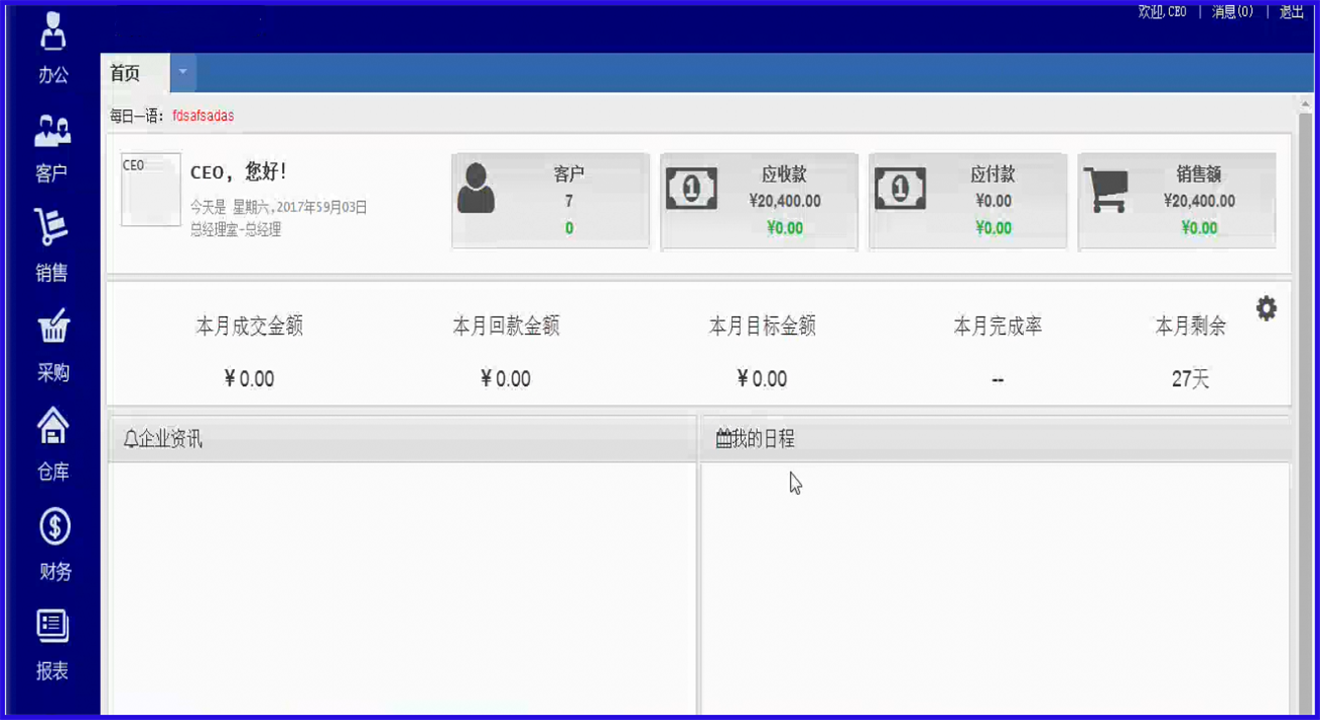The image size is (1320, 720).
Task: Open the gear settings for monthly stats
Action: pos(1266,308)
